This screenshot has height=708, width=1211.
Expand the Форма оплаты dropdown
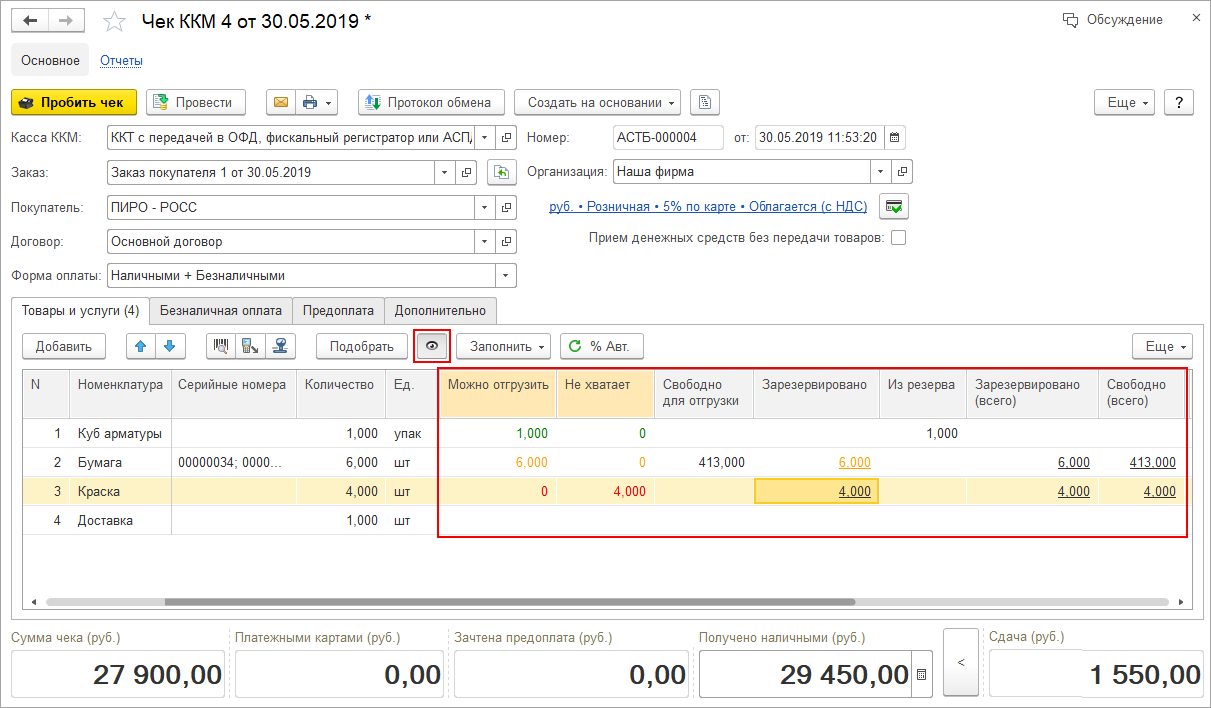point(506,275)
